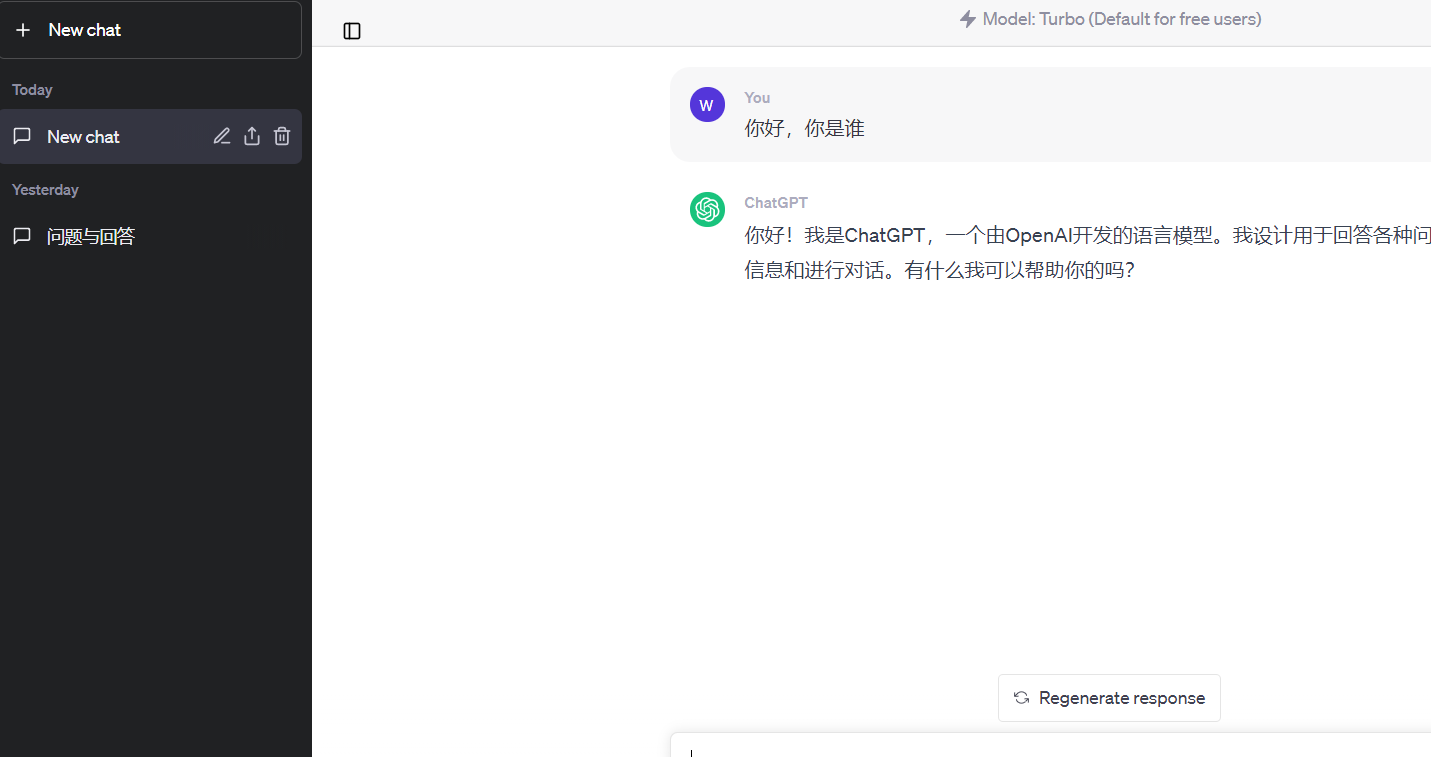Click the sidebar collapse icon
The width and height of the screenshot is (1431, 757).
coord(352,31)
